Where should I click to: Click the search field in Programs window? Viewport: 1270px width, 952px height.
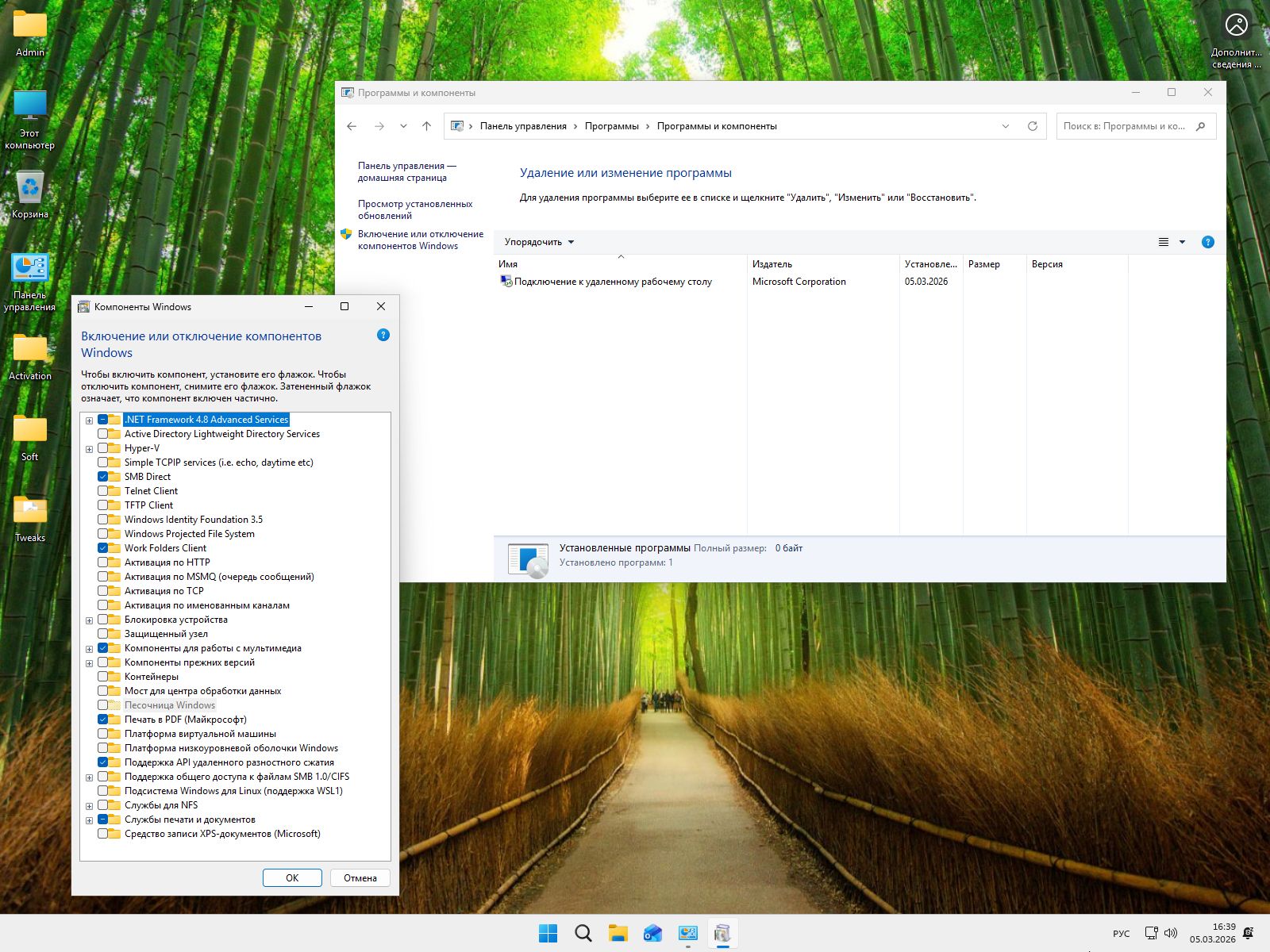pos(1126,126)
